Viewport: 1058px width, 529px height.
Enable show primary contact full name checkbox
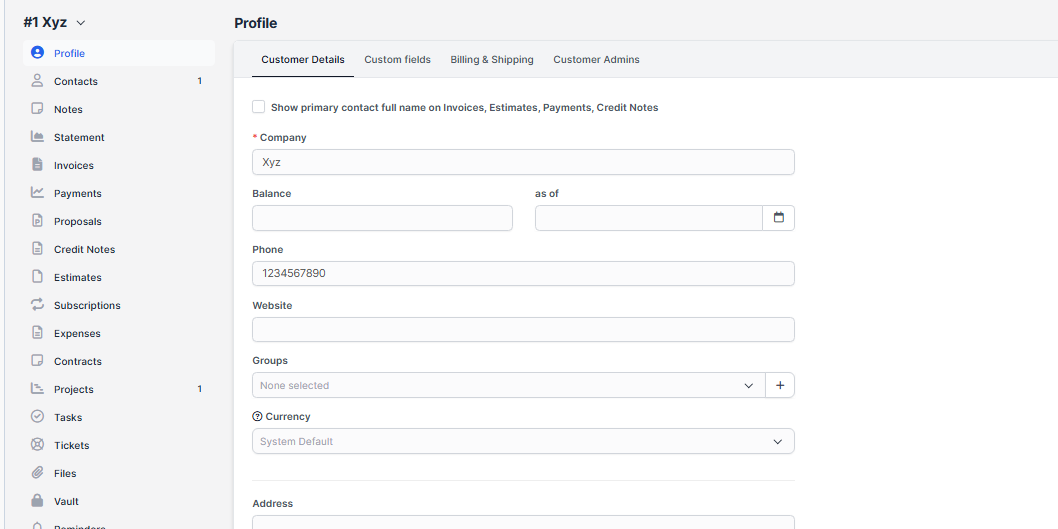(259, 107)
